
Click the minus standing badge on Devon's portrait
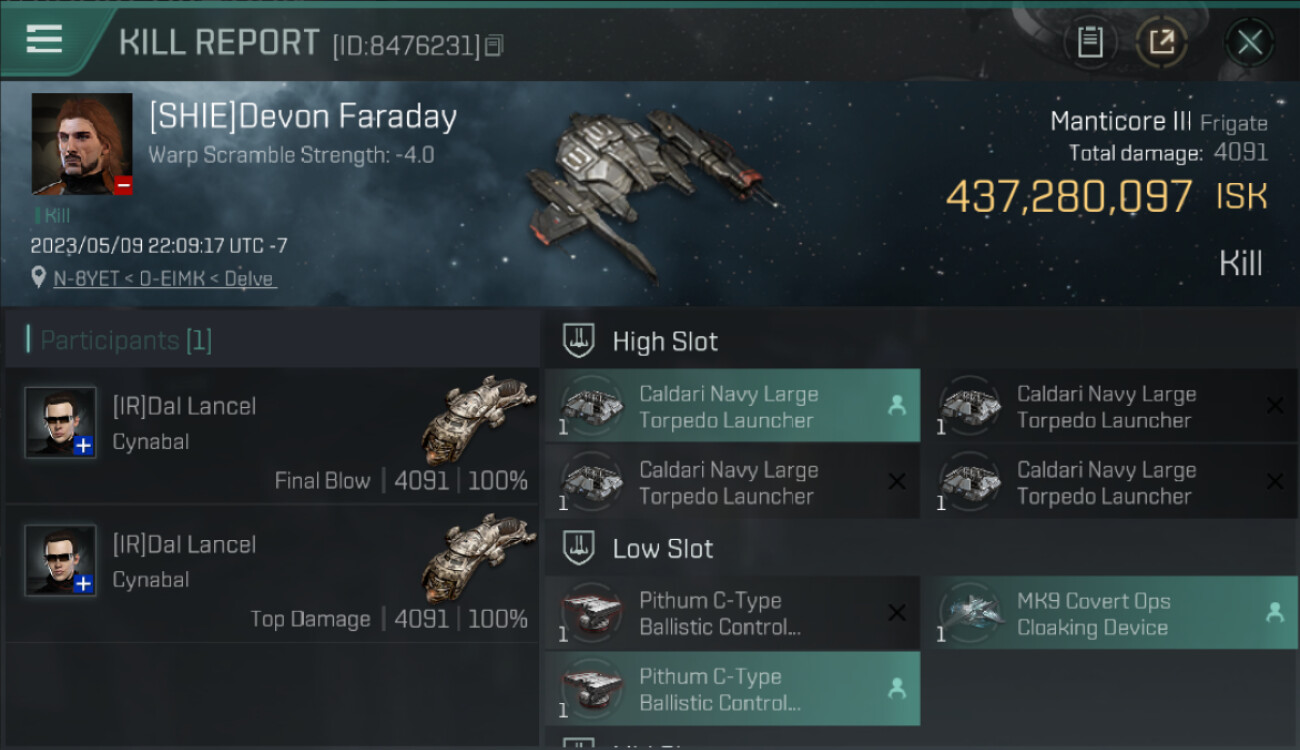coord(123,185)
